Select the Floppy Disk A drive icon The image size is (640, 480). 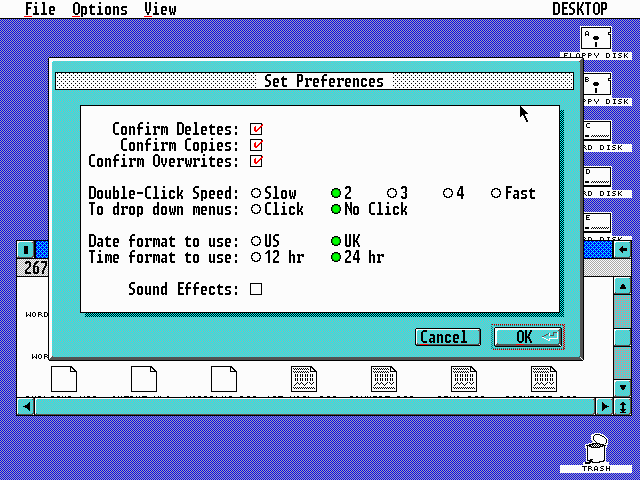[597, 39]
